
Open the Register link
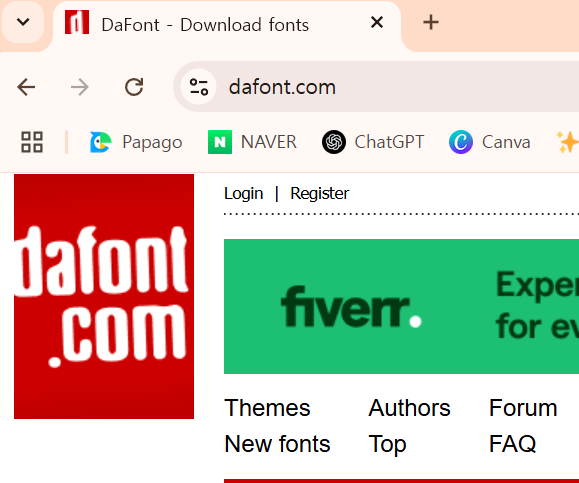[x=319, y=193]
